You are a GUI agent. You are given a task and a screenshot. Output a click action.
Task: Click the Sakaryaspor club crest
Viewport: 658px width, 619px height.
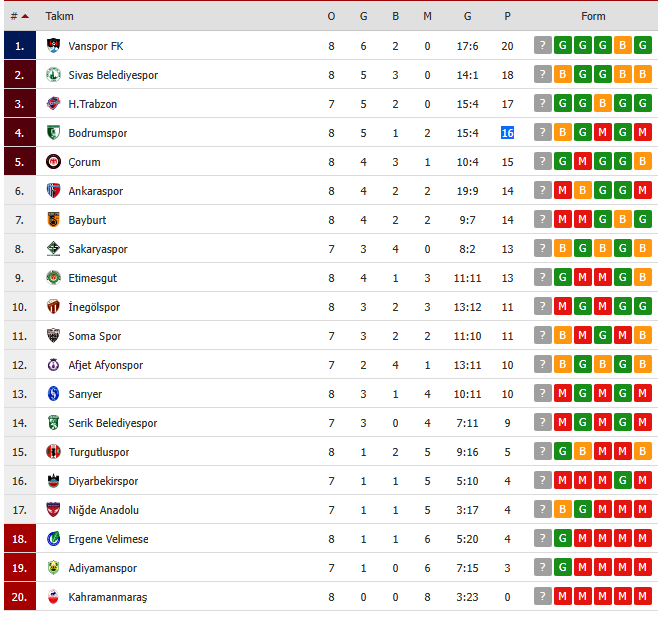tap(54, 249)
